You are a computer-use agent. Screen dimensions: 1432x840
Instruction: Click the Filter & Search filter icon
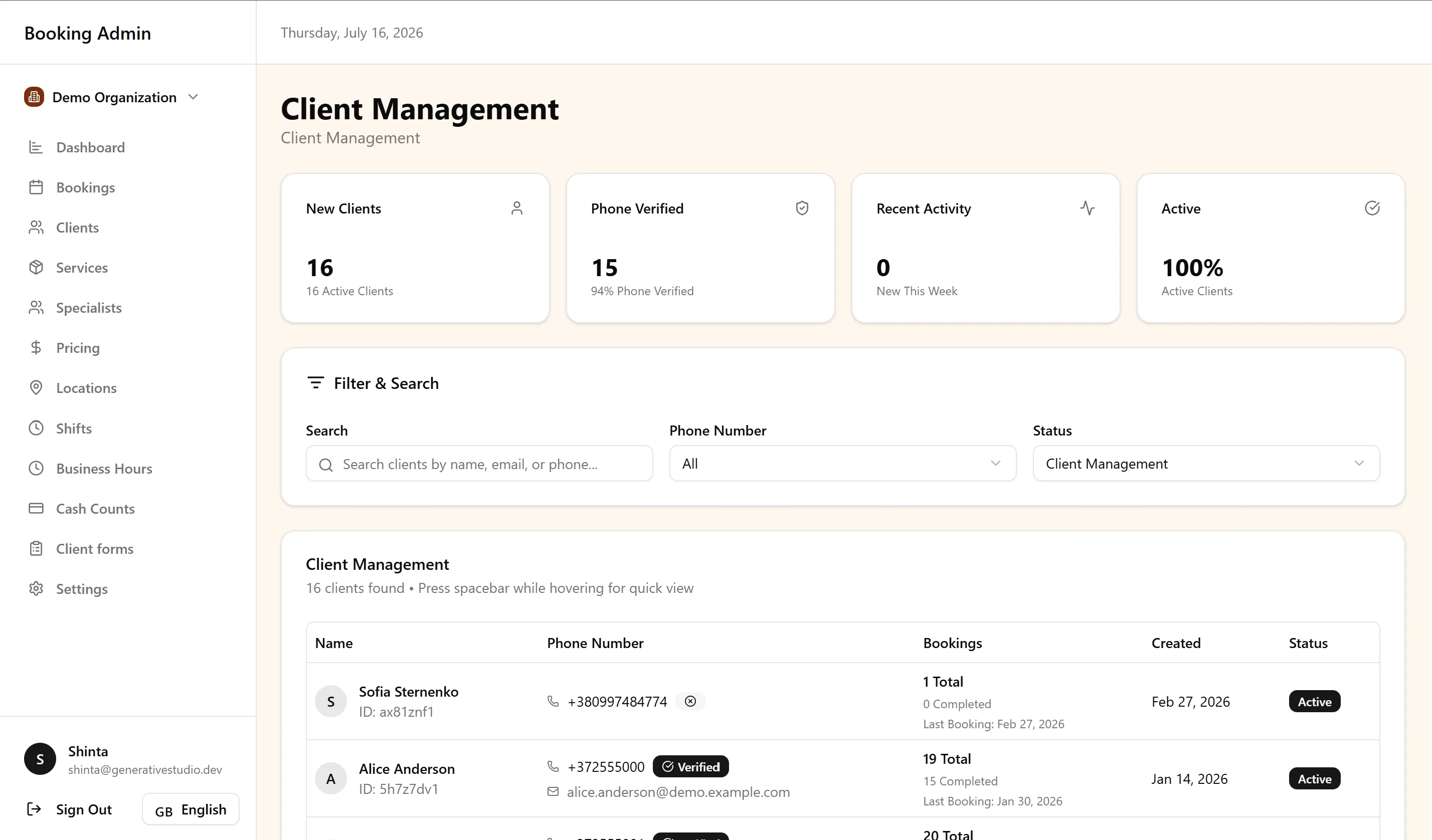click(x=315, y=383)
